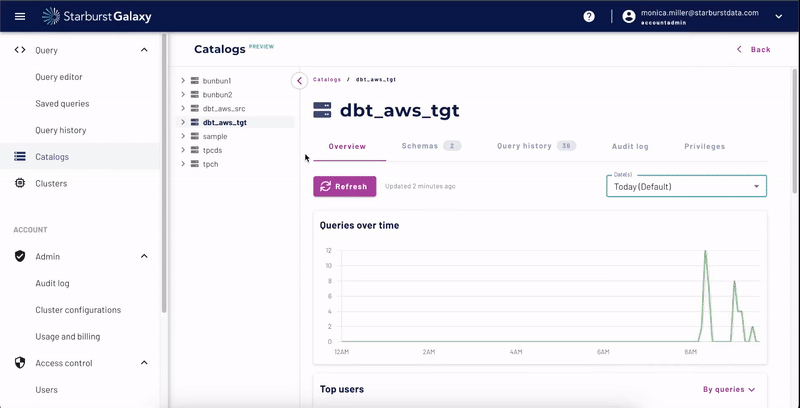800x408 pixels.
Task: Click the Starburst Galaxy logo
Action: point(96,16)
